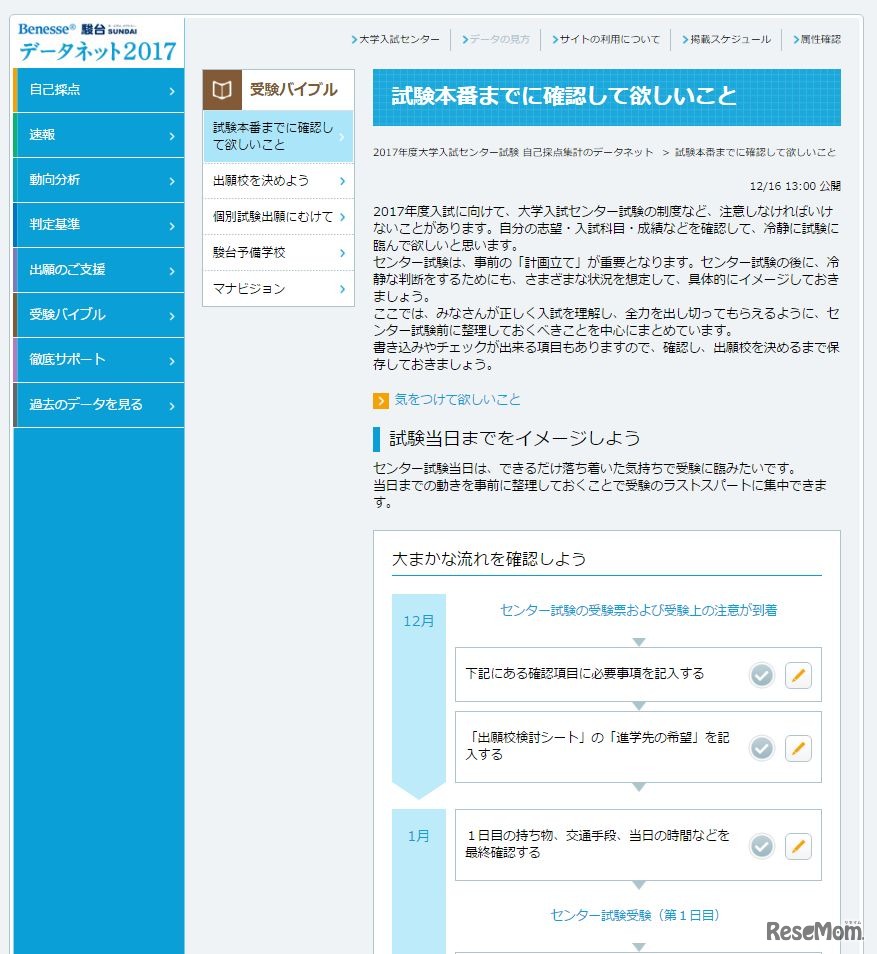Click chevron on 試験本番までに確認して欲しいこと submenu item
The height and width of the screenshot is (954, 877).
[342, 137]
